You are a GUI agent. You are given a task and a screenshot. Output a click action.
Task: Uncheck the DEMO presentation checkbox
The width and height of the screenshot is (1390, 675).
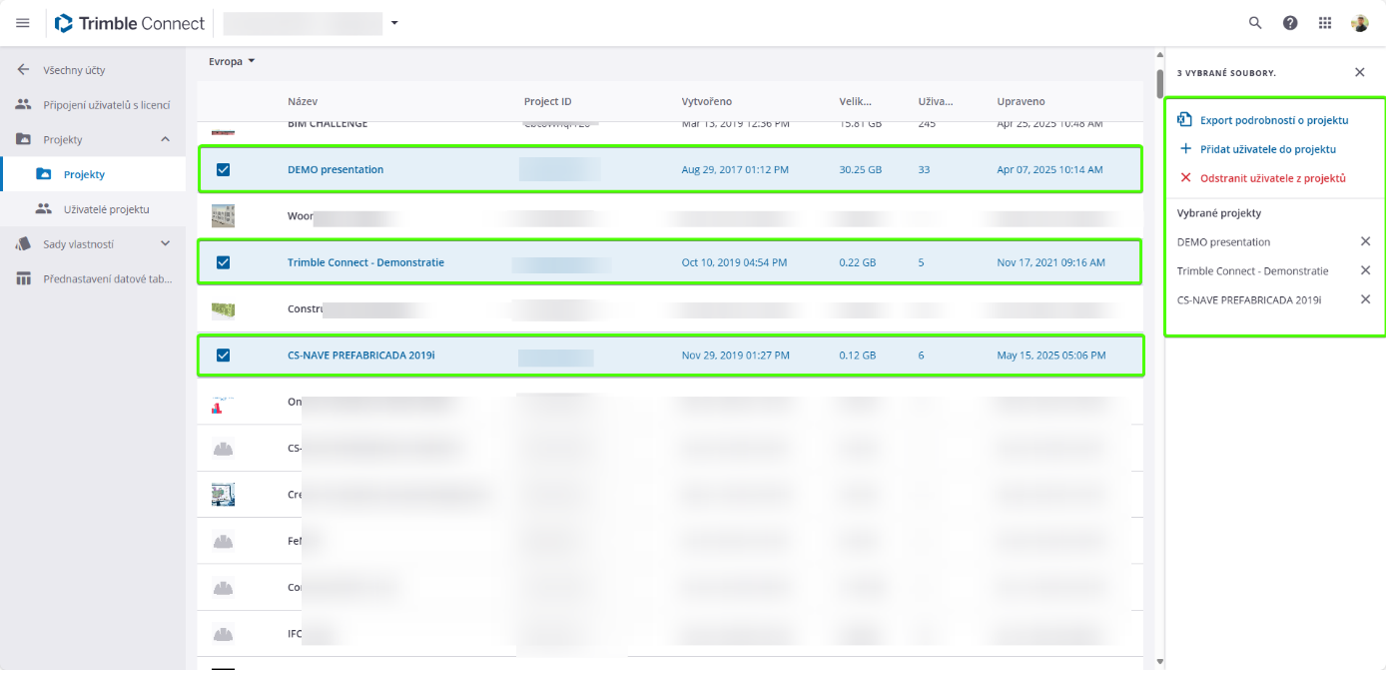pos(223,170)
